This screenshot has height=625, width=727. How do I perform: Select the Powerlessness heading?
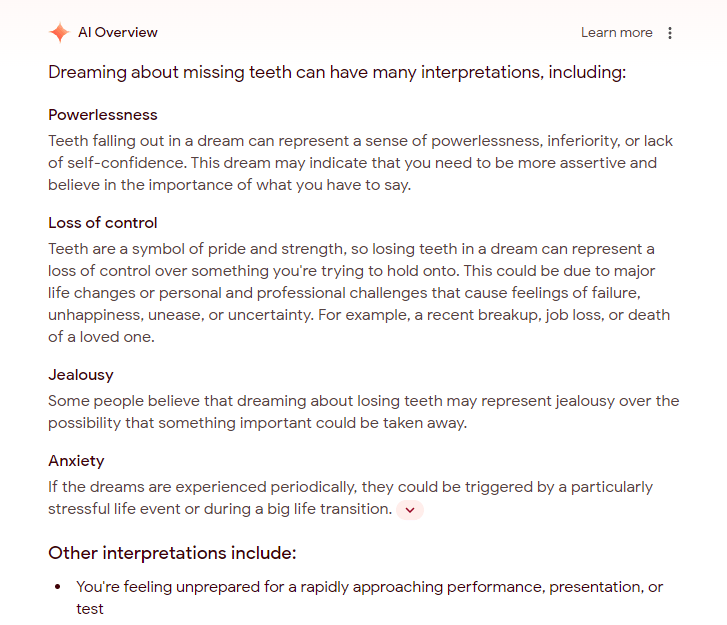(103, 115)
